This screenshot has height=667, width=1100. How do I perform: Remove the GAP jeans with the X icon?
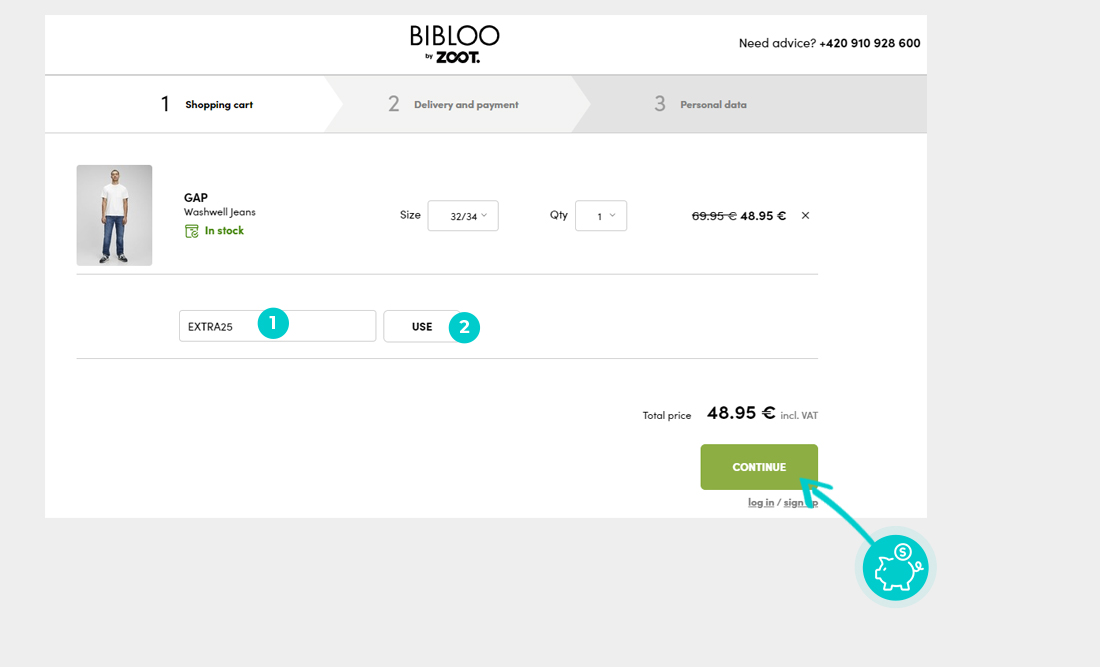(x=806, y=216)
